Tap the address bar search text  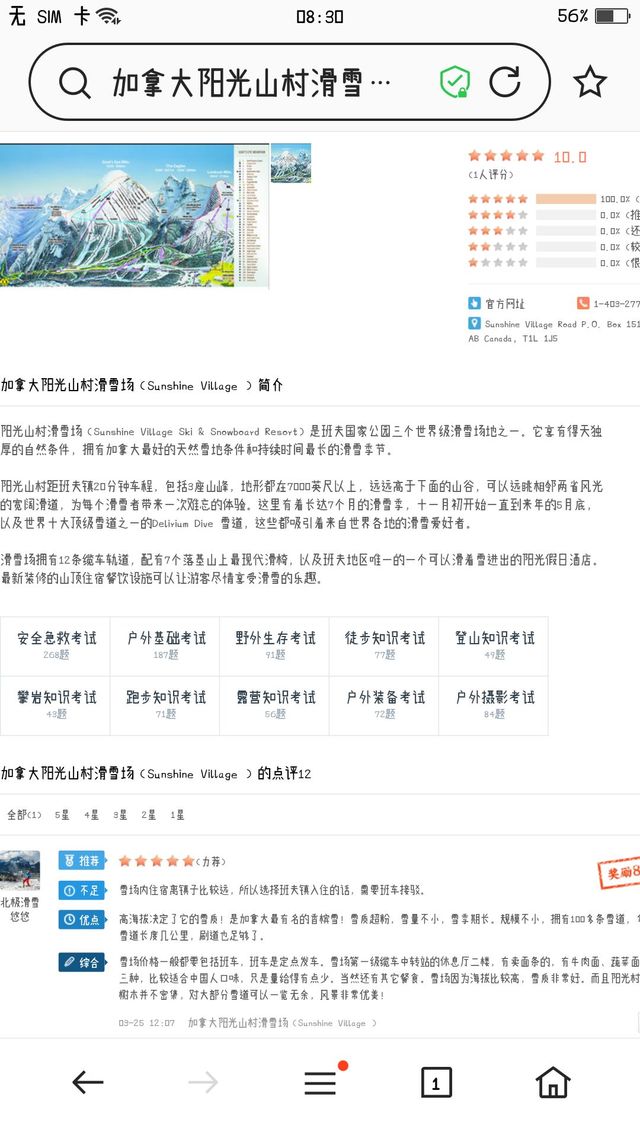[251, 83]
